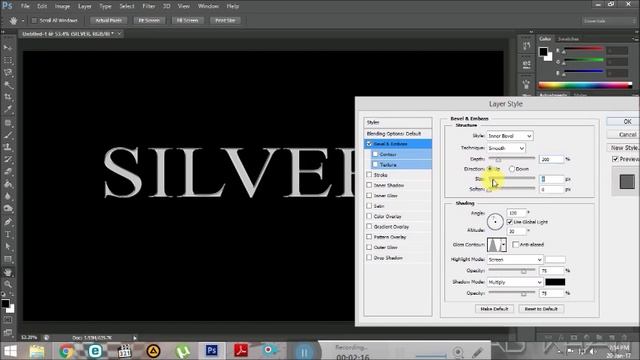Enable the Contour checkbox
The height and width of the screenshot is (360, 640).
(375, 154)
